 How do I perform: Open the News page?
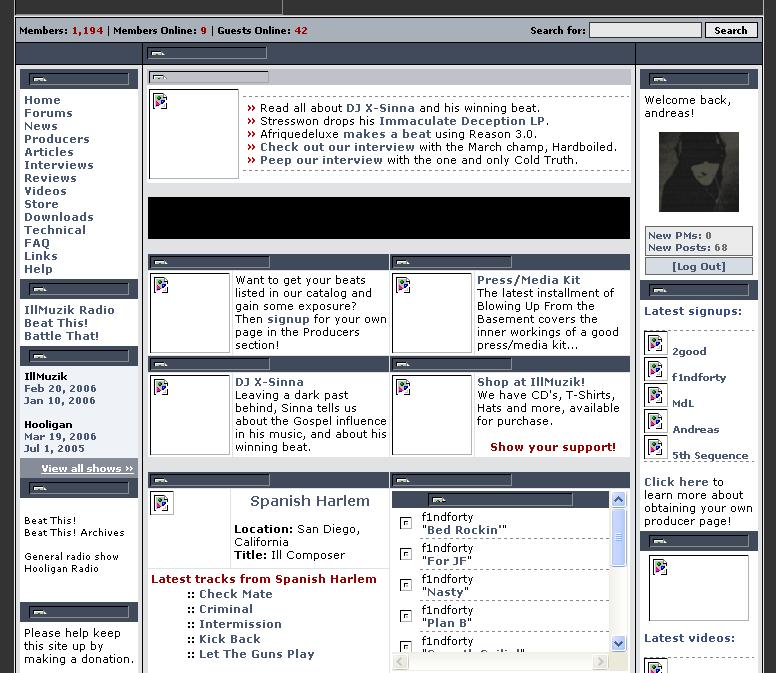click(41, 126)
